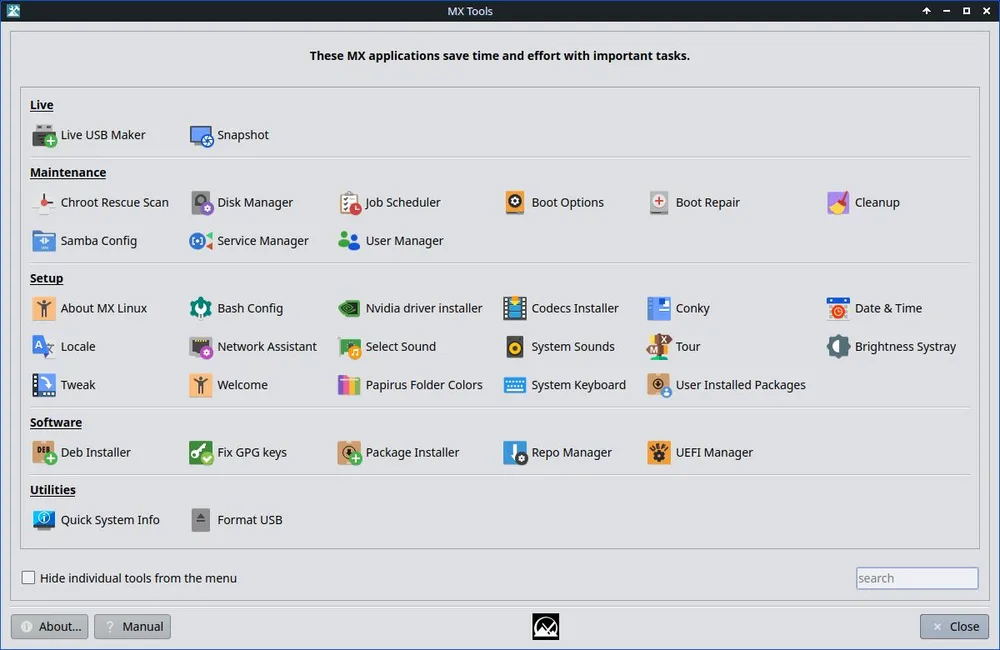The width and height of the screenshot is (1000, 650).
Task: Tick Hide individual tools from the menu
Action: click(28, 578)
